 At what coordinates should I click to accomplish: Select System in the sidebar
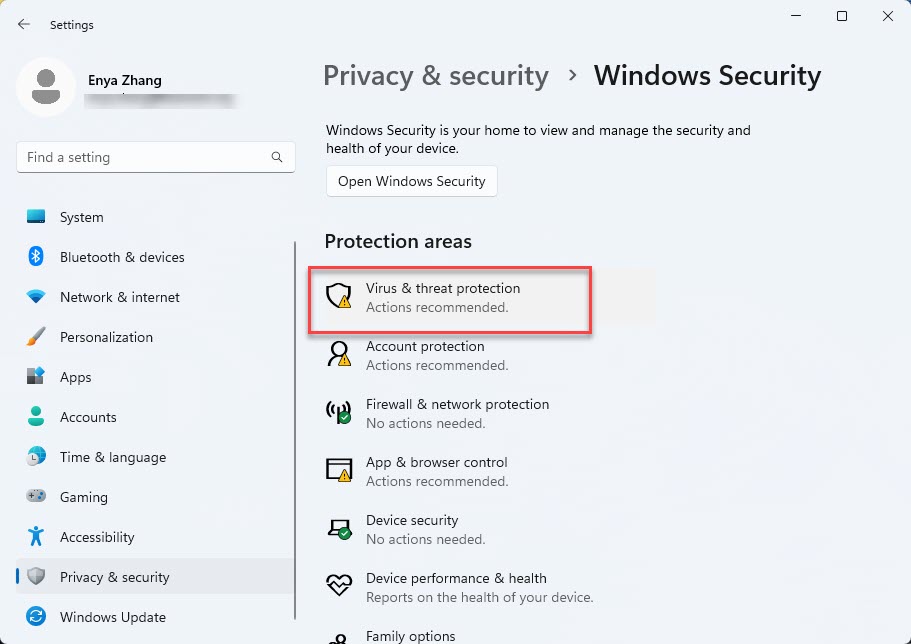[81, 217]
